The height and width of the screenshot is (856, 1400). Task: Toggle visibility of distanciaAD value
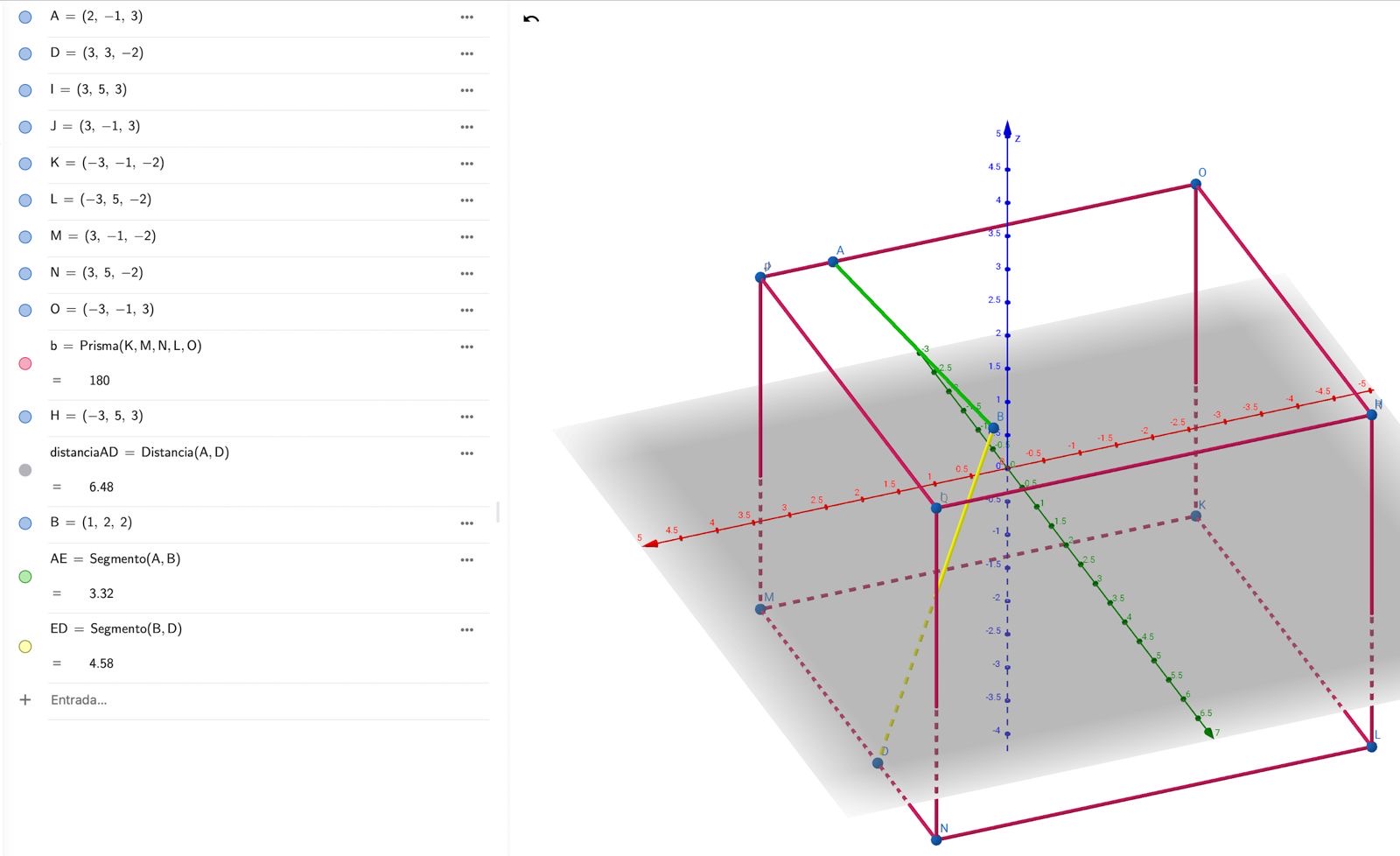tap(25, 470)
